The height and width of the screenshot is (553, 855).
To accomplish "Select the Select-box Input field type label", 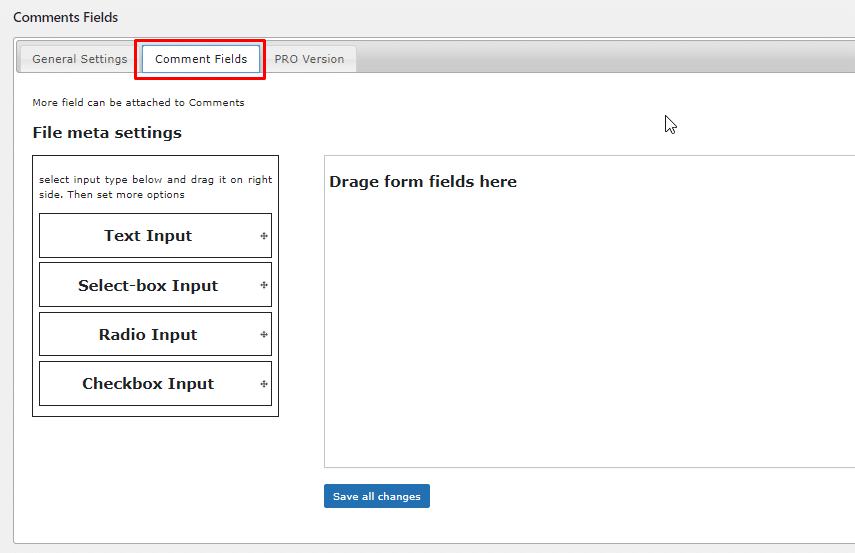I will pyautogui.click(x=148, y=285).
